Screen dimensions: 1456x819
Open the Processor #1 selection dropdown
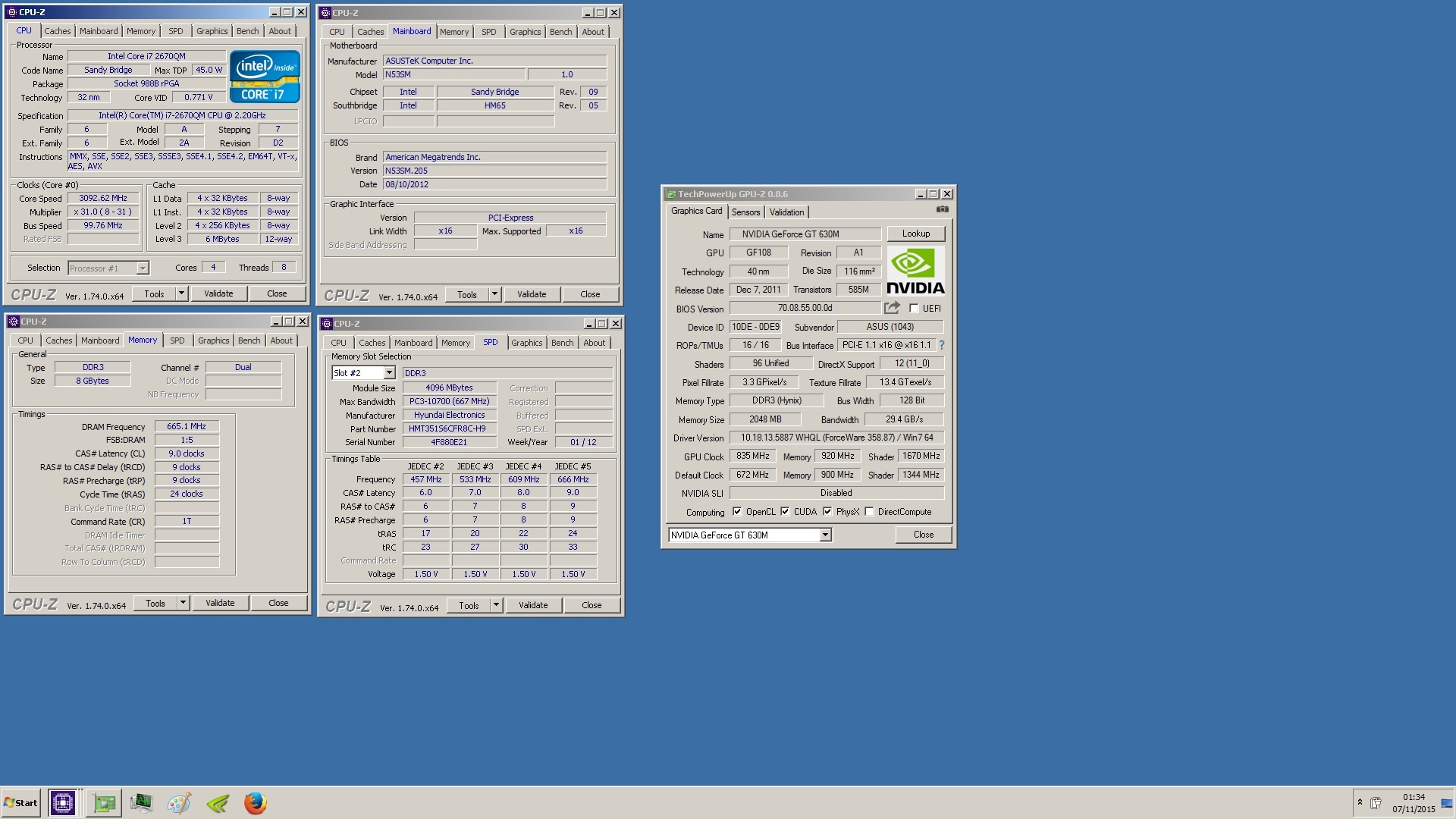(x=142, y=268)
